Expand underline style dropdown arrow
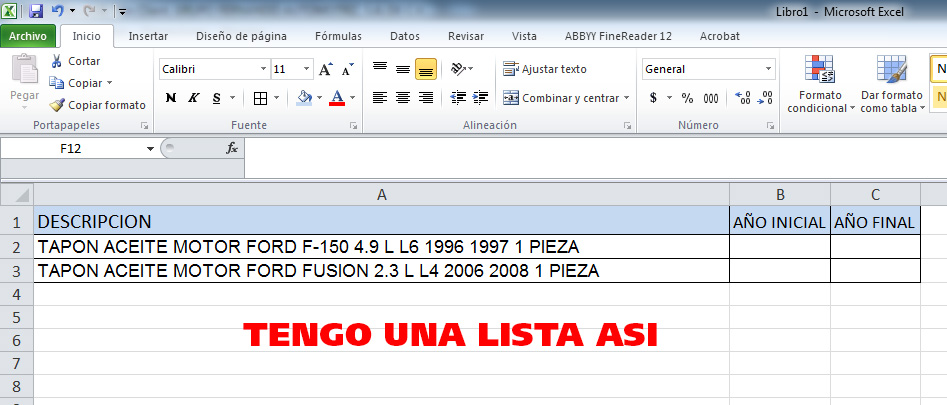The width and height of the screenshot is (947, 405). [x=233, y=98]
